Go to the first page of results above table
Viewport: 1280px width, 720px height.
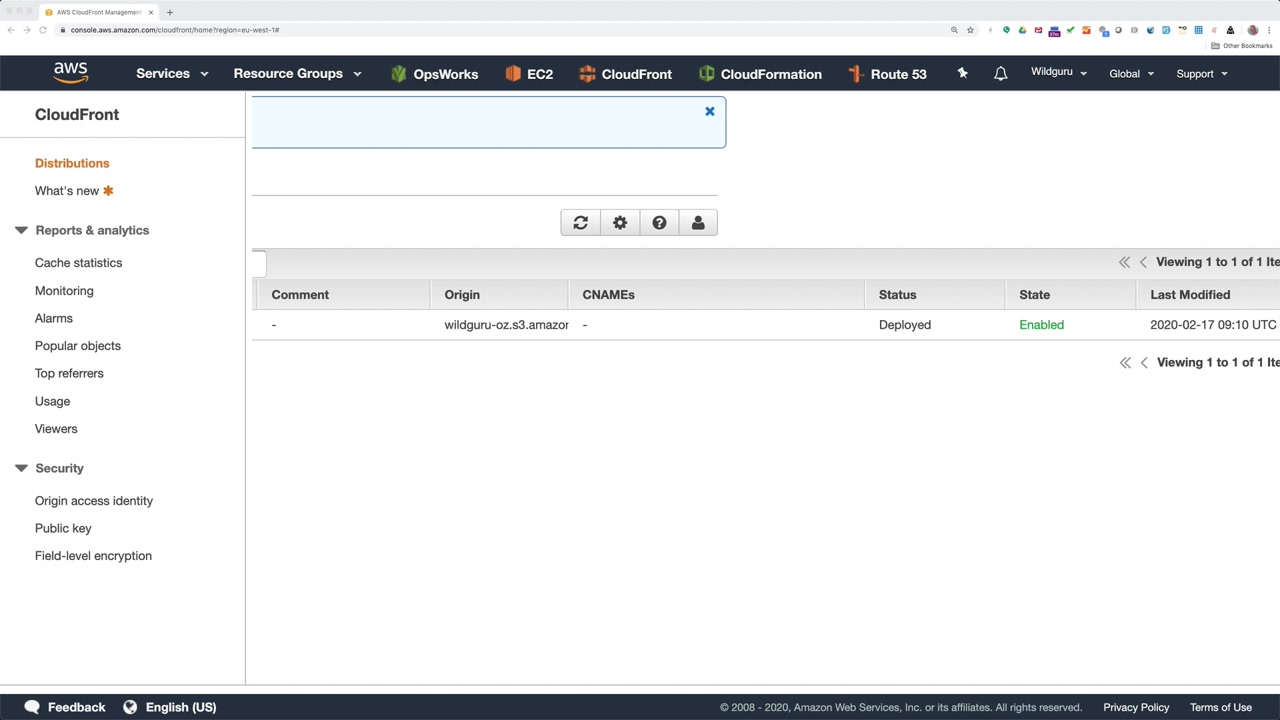[x=1124, y=262]
